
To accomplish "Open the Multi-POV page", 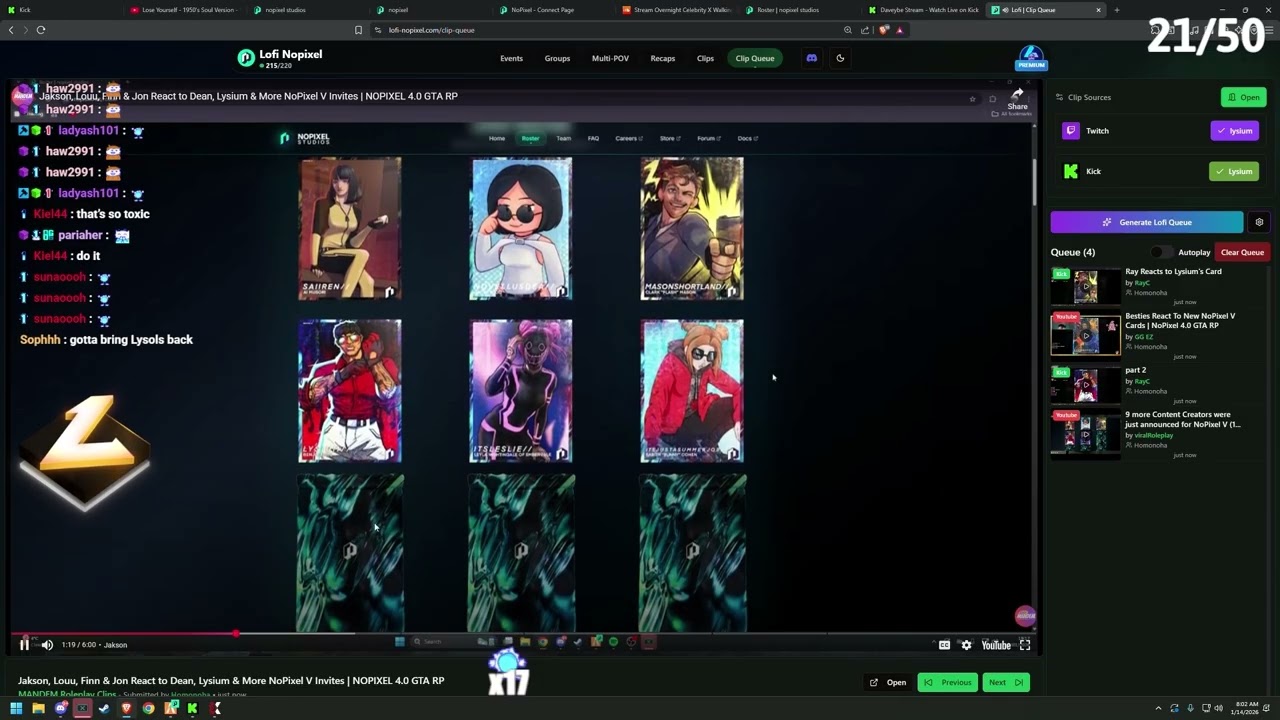I will coord(610,58).
